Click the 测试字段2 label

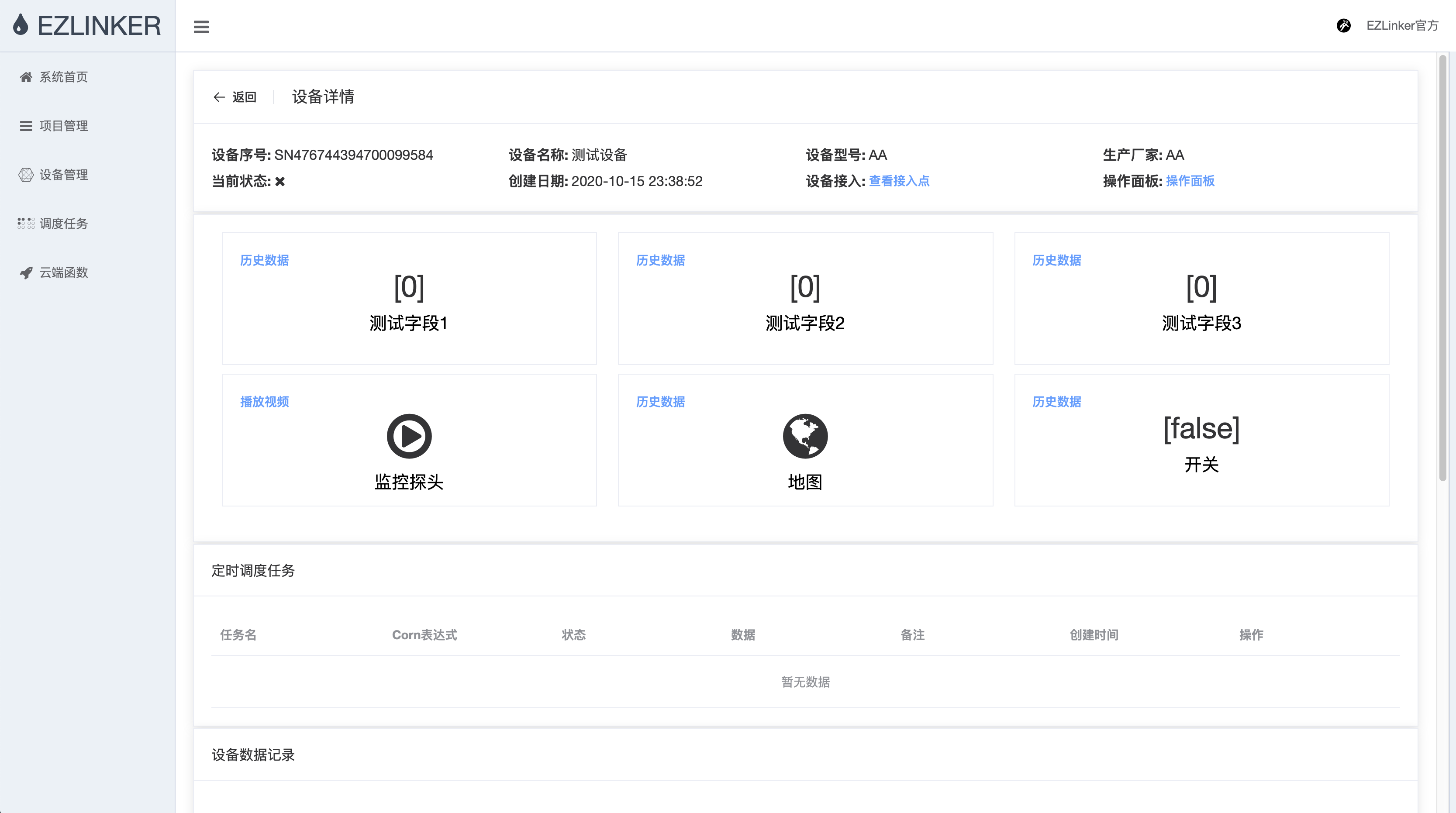tap(805, 323)
